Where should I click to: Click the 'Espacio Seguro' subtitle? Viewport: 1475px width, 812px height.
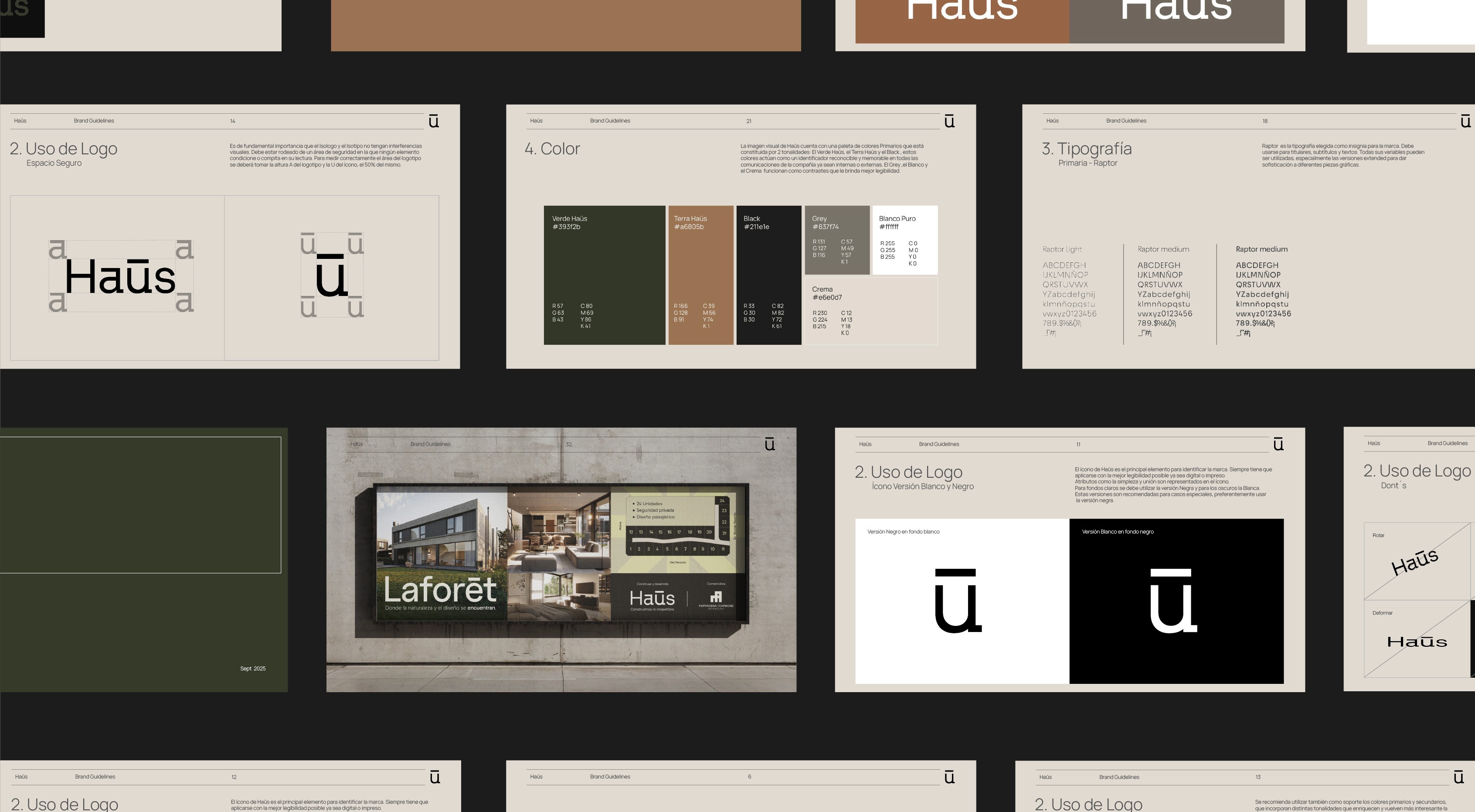coord(54,163)
